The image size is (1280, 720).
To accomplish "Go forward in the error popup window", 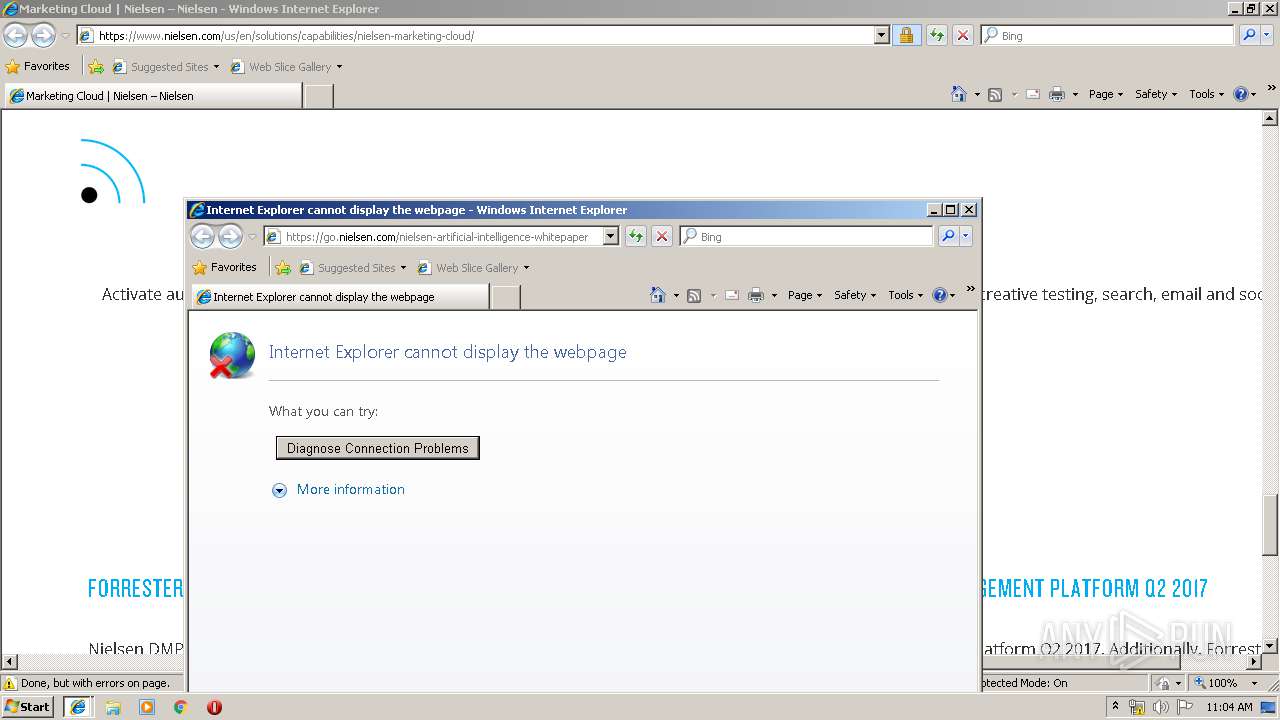I will (230, 236).
